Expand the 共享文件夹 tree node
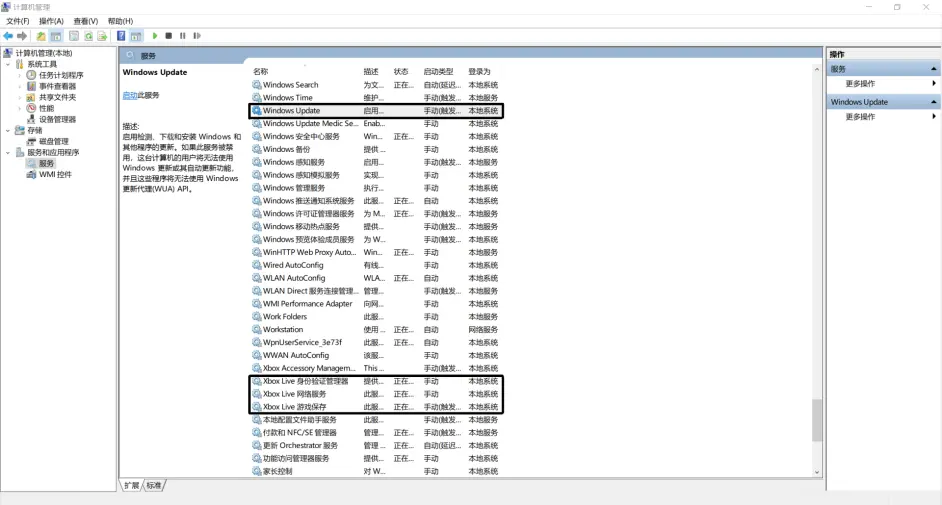Image resolution: width=942 pixels, height=505 pixels. [20, 97]
